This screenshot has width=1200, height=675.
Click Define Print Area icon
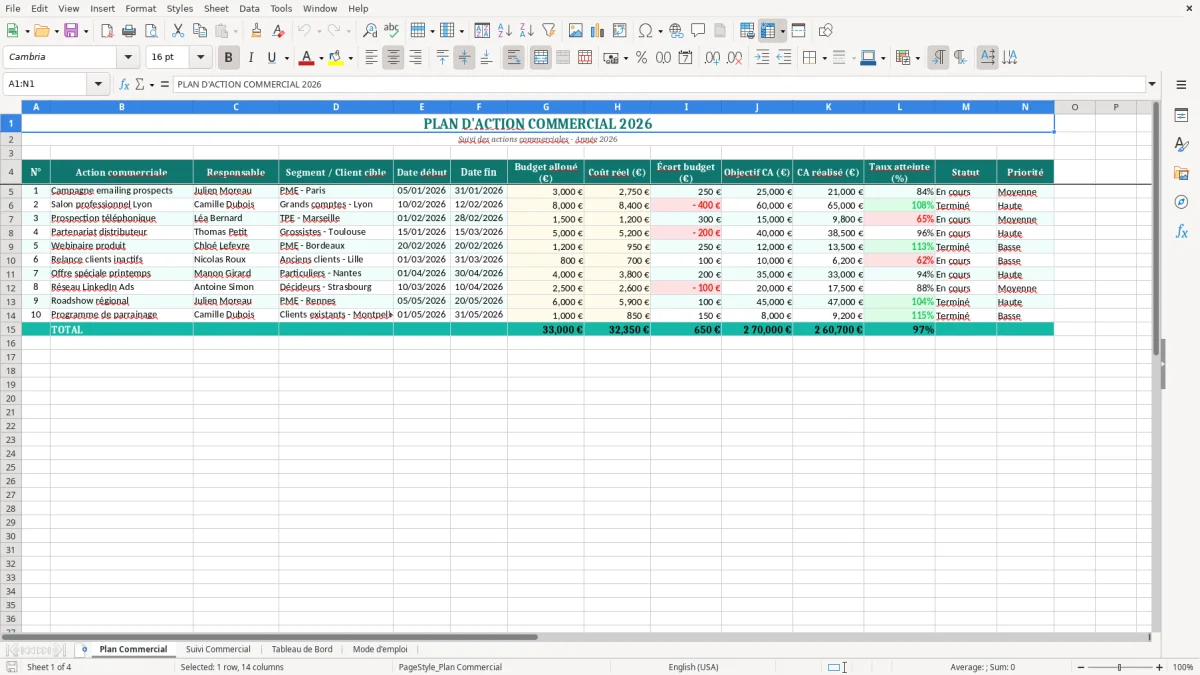click(747, 31)
